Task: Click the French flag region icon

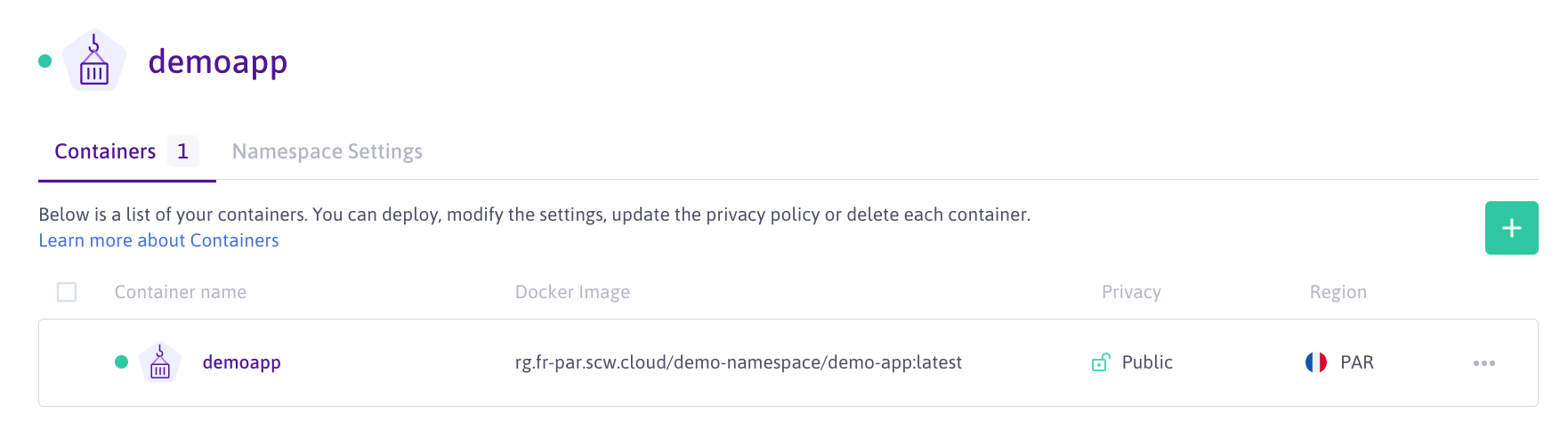Action: [1316, 362]
